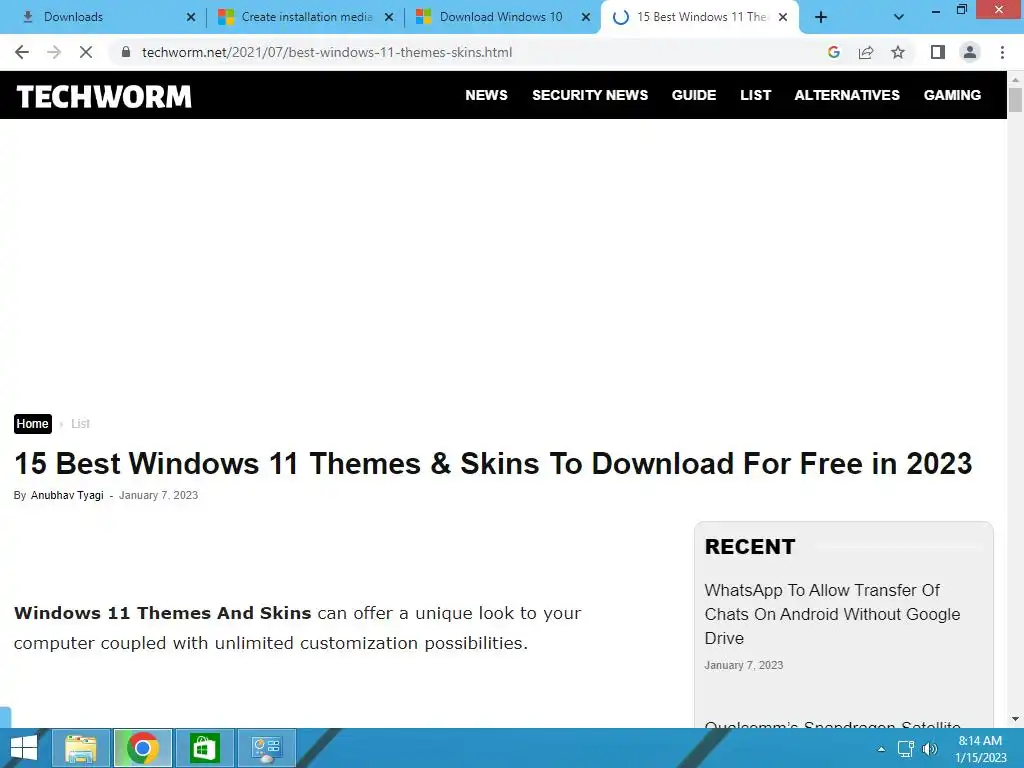Click the RECENT sidebar heading
Image resolution: width=1024 pixels, height=768 pixels.
[x=750, y=547]
